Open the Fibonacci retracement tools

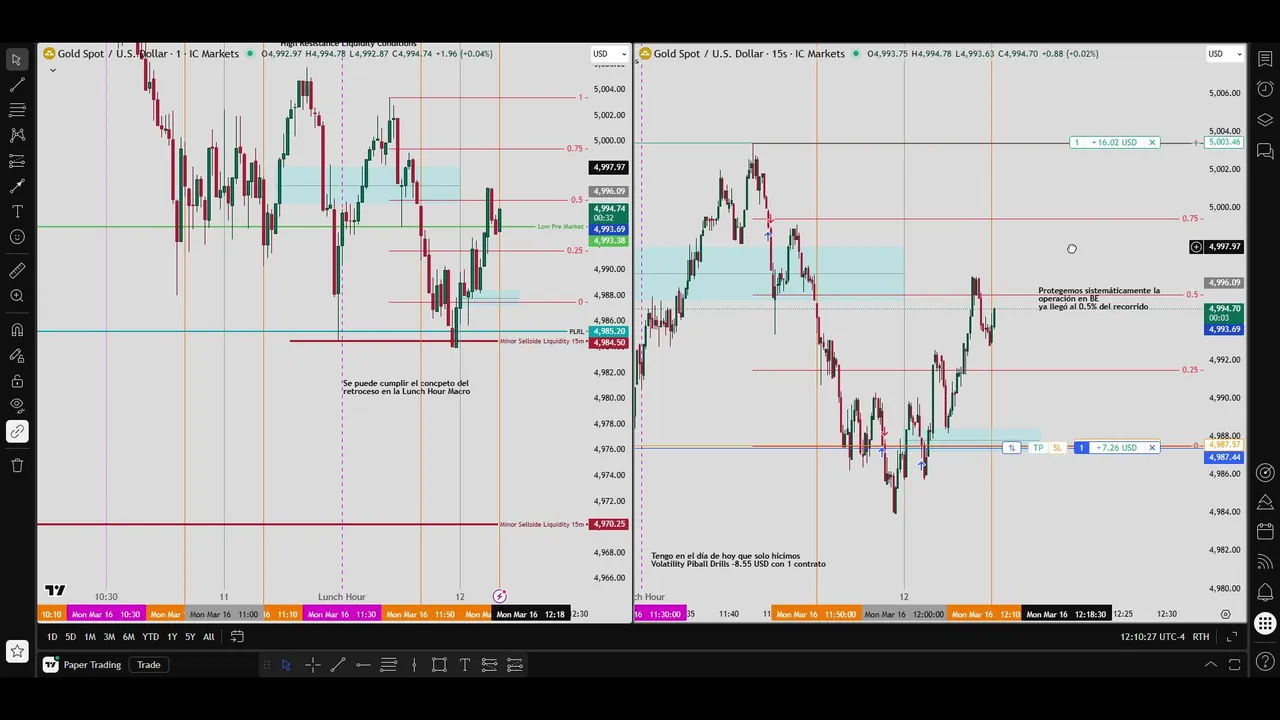(17, 110)
